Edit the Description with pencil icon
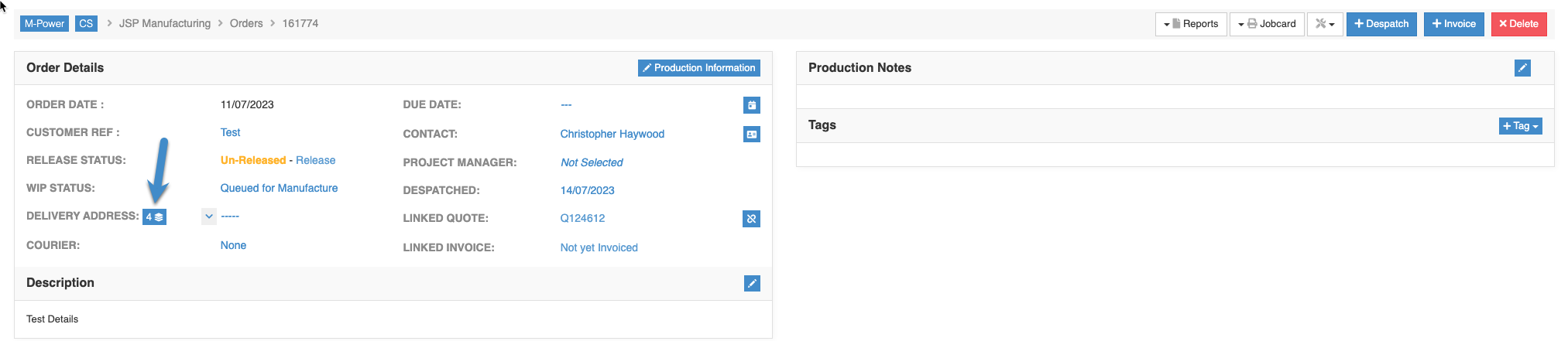The image size is (1568, 341). click(751, 284)
